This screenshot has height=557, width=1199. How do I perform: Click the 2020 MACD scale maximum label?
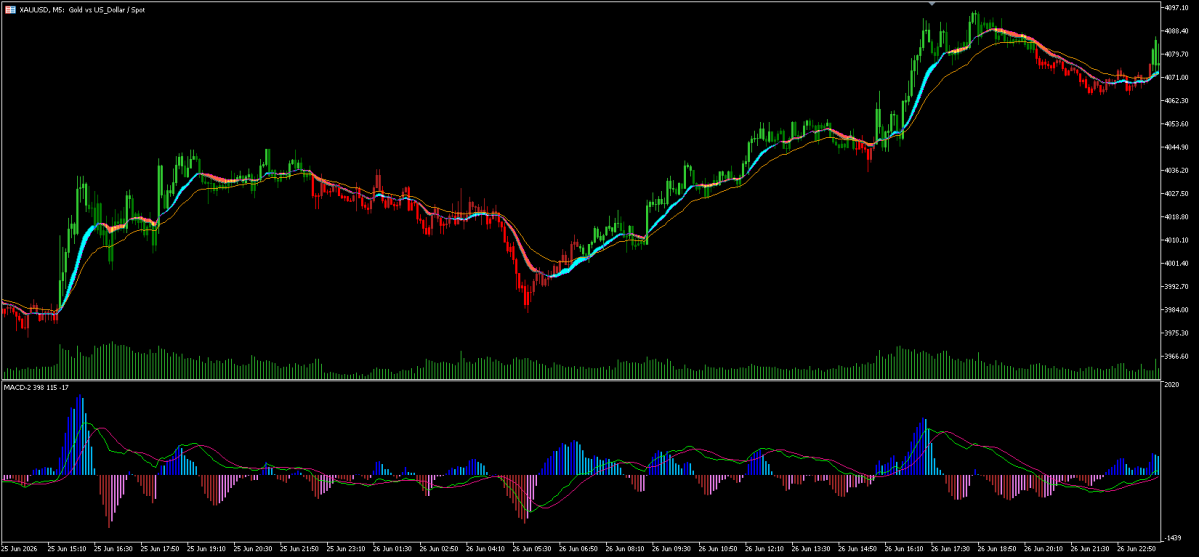[1173, 385]
